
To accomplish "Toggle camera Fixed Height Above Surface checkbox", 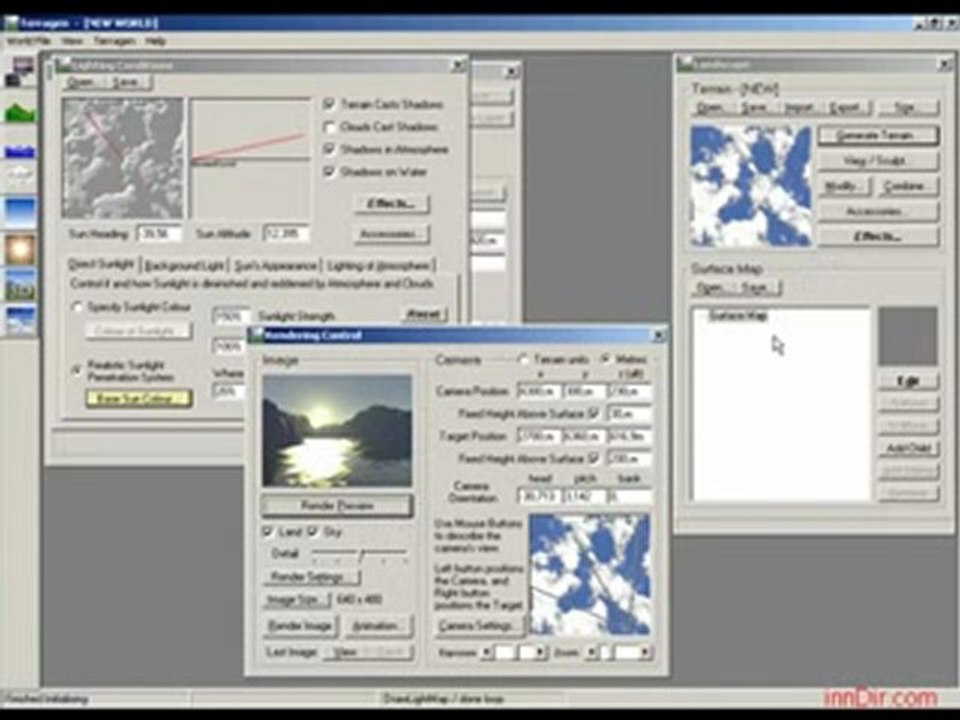I will [x=593, y=414].
